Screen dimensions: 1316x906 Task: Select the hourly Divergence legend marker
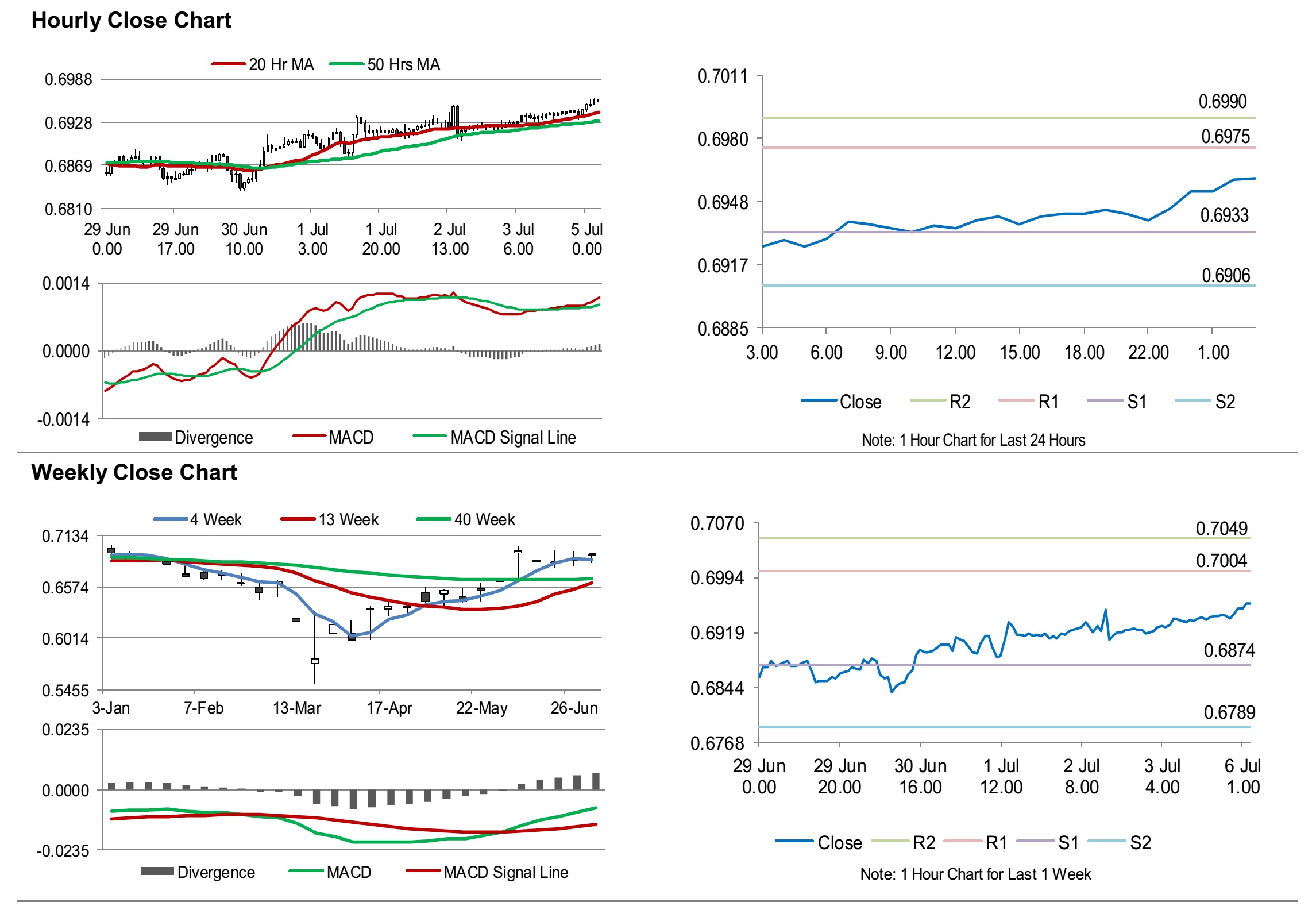coord(155,437)
